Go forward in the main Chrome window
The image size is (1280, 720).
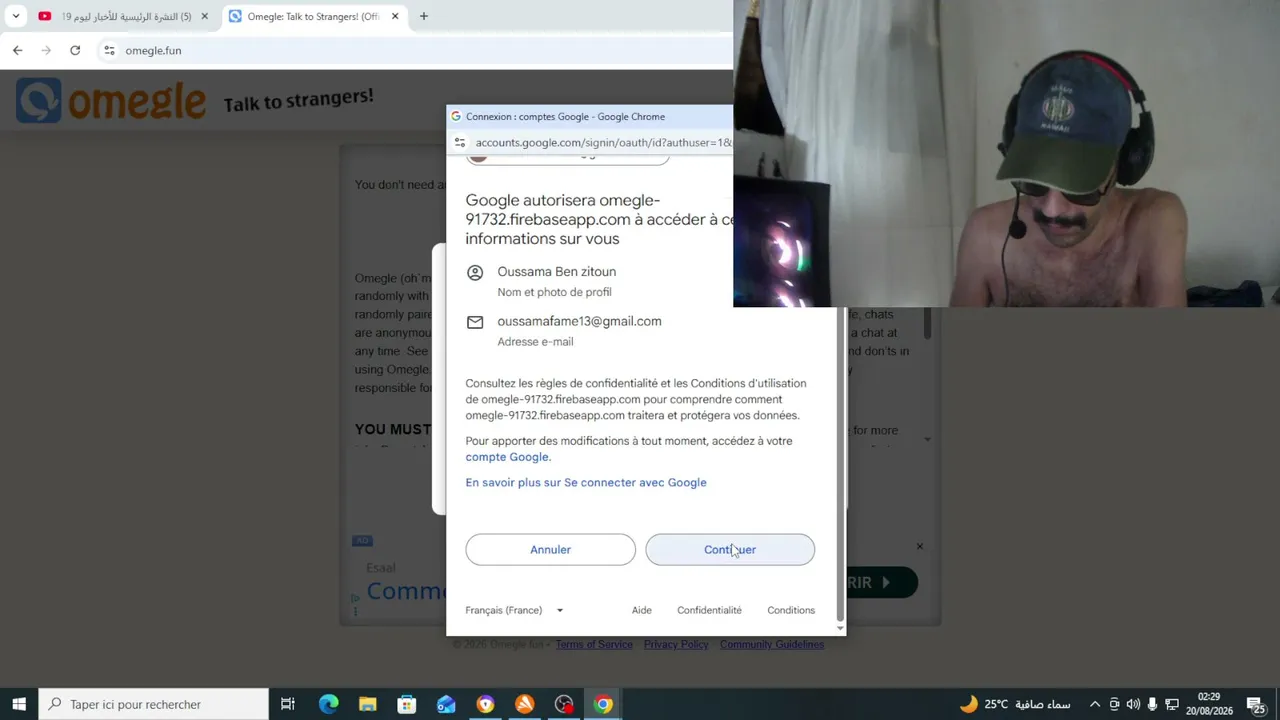point(46,50)
